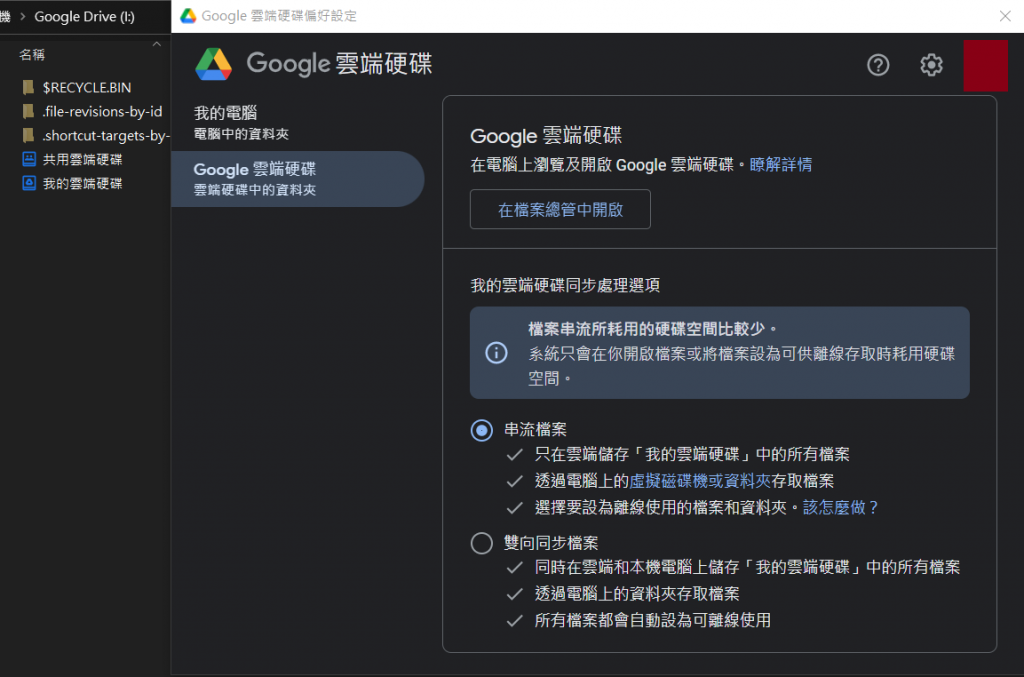Open the help question mark icon
Image resolution: width=1024 pixels, height=677 pixels.
[878, 65]
